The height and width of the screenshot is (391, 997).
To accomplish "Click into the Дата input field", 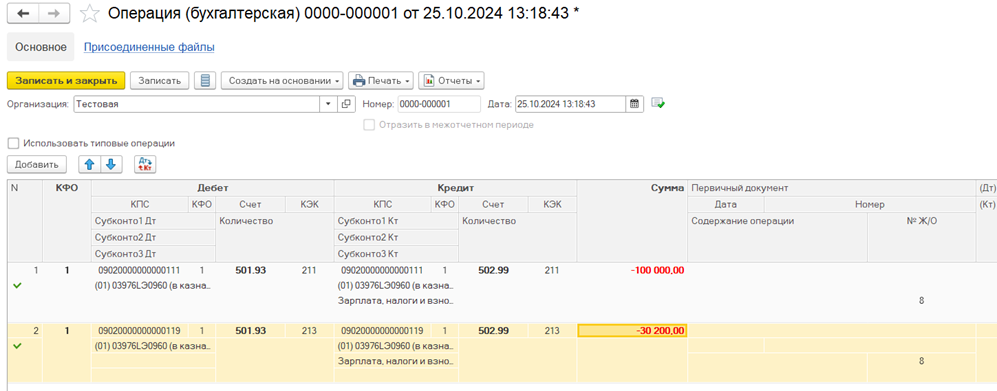I will [570, 104].
